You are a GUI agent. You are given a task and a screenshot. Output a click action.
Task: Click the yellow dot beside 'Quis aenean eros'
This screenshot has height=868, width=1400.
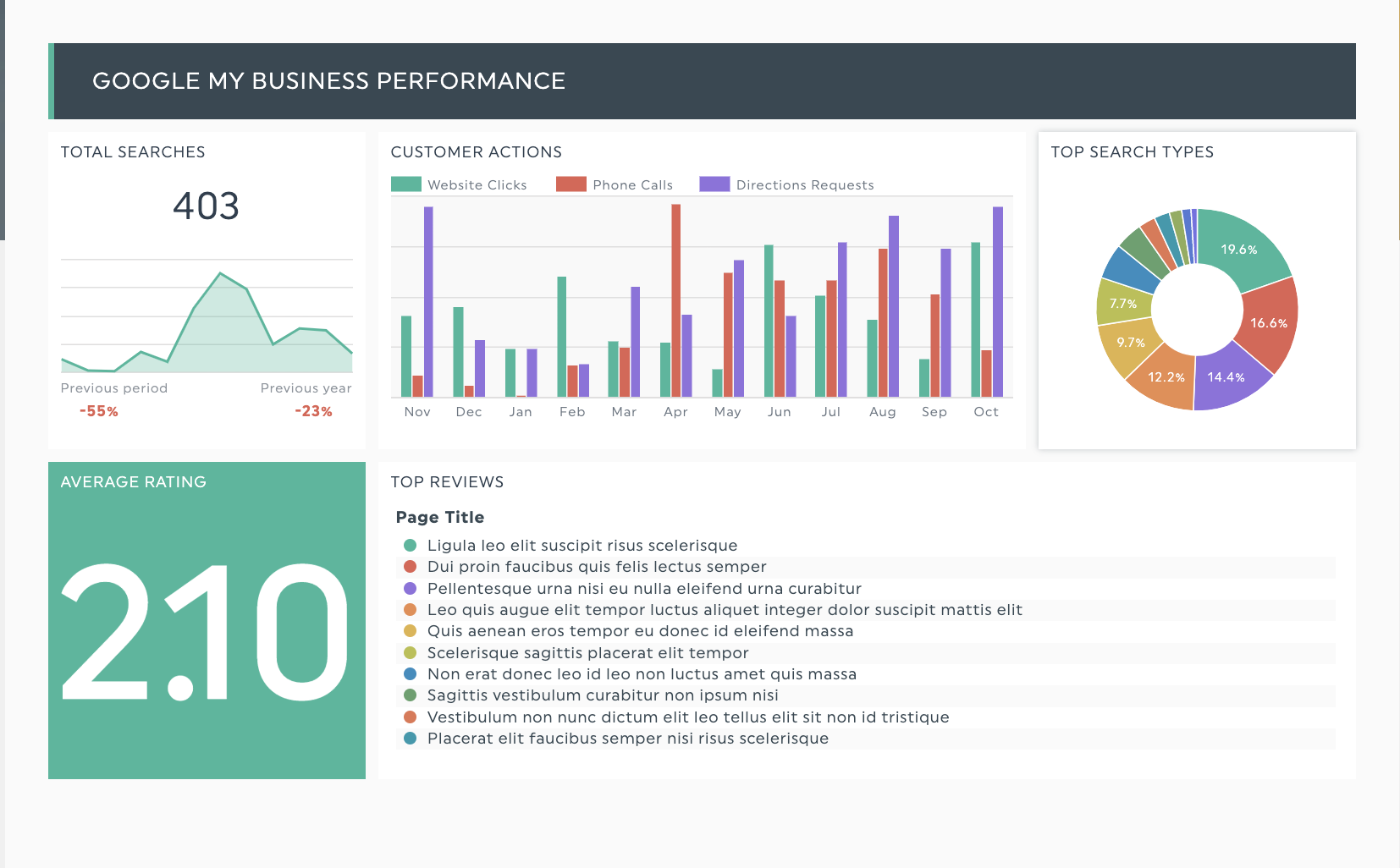(x=410, y=631)
